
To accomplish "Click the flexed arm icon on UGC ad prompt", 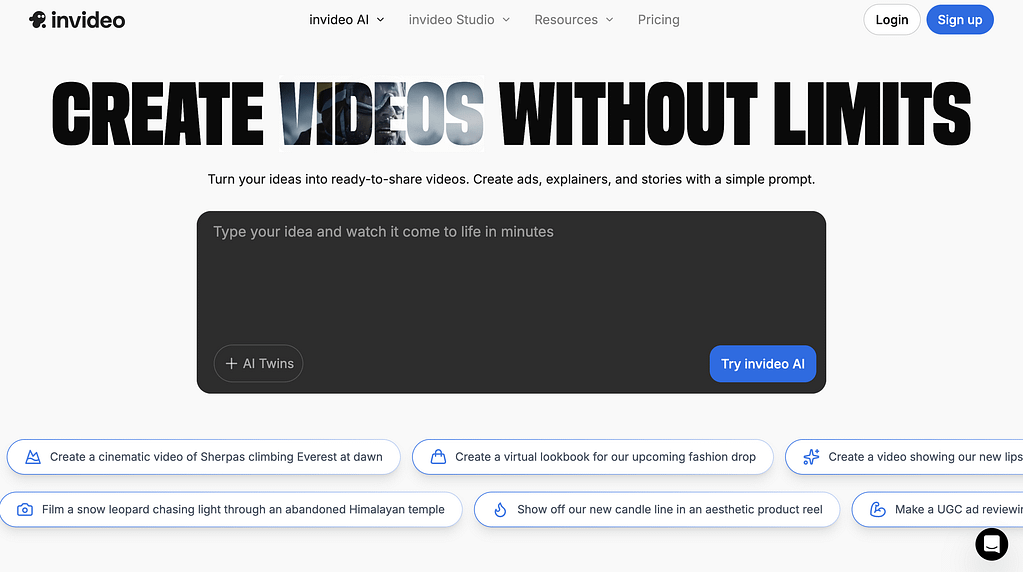I will coord(878,509).
